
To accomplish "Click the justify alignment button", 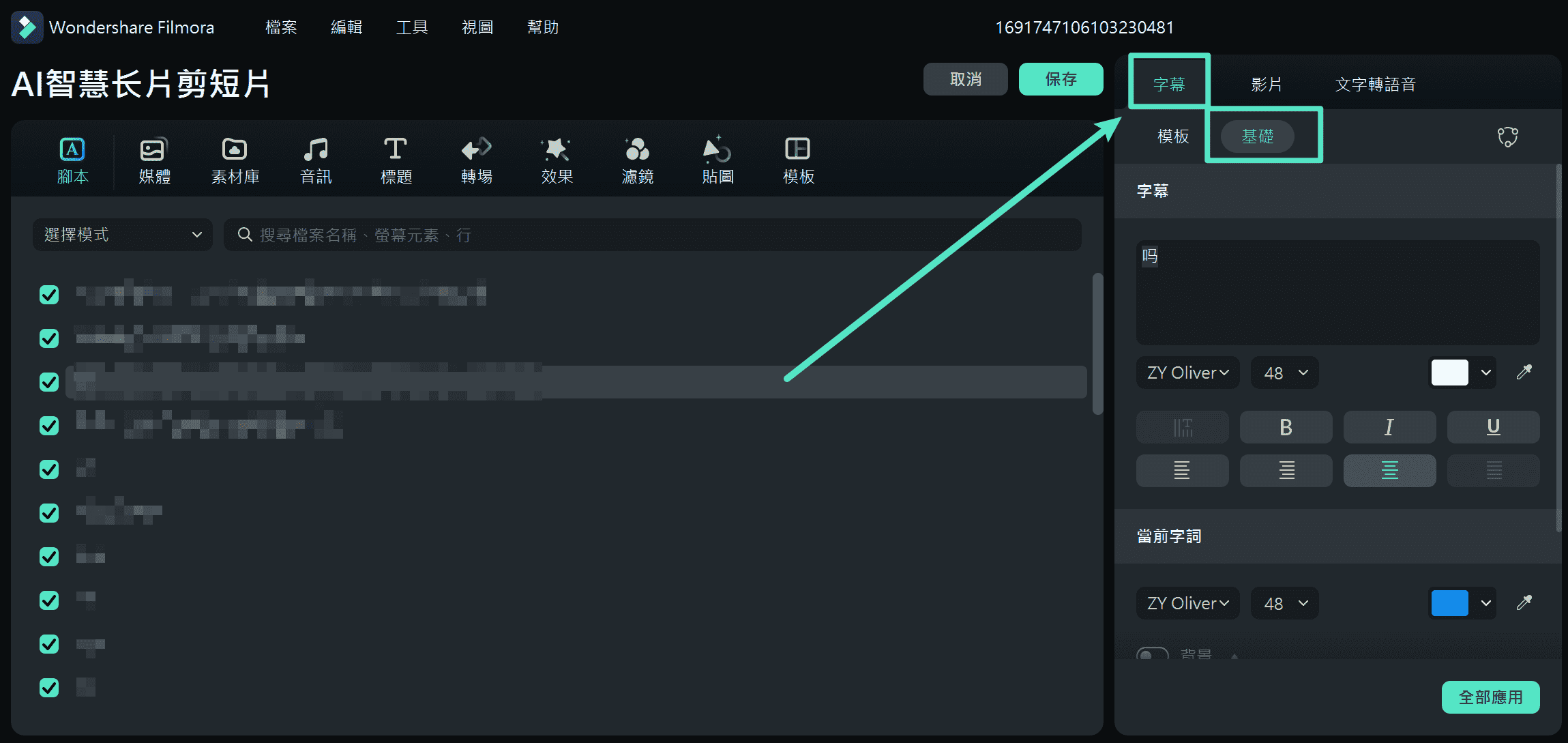I will pos(1493,470).
